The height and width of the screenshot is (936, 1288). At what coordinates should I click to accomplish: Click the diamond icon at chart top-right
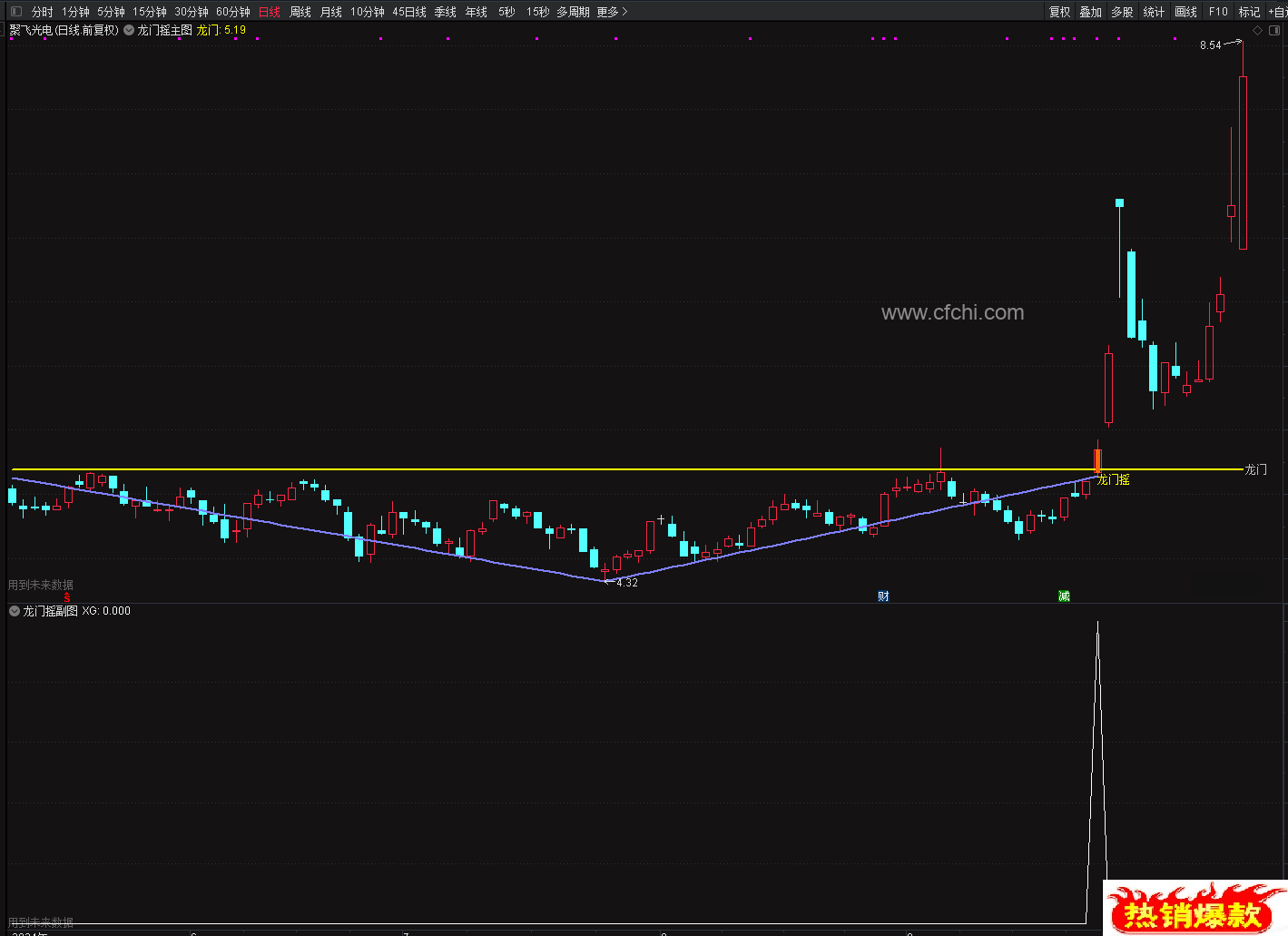1257,30
